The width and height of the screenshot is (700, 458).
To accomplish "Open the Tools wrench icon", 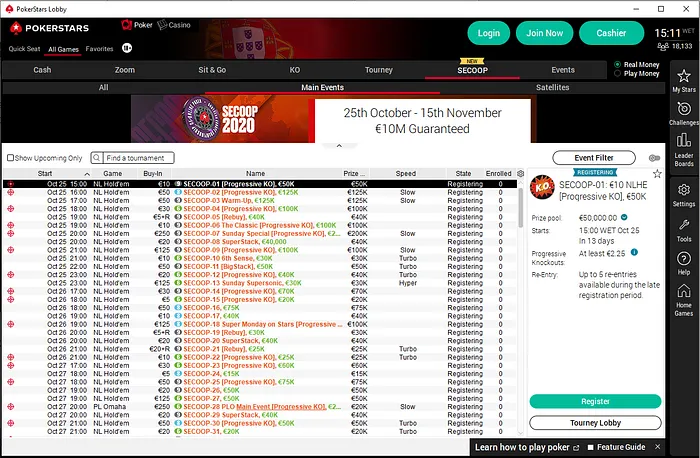I will pyautogui.click(x=683, y=230).
